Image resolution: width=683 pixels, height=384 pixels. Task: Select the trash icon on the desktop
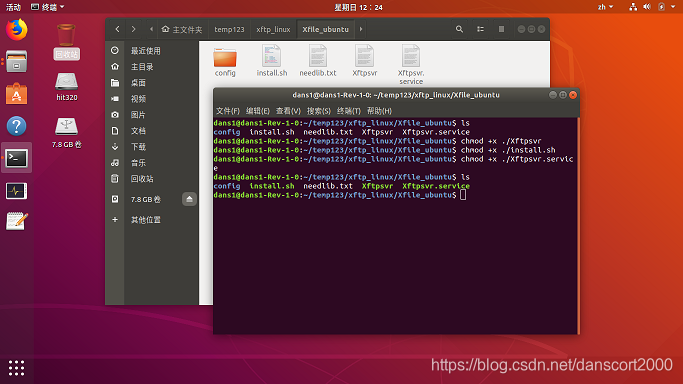[x=66, y=42]
